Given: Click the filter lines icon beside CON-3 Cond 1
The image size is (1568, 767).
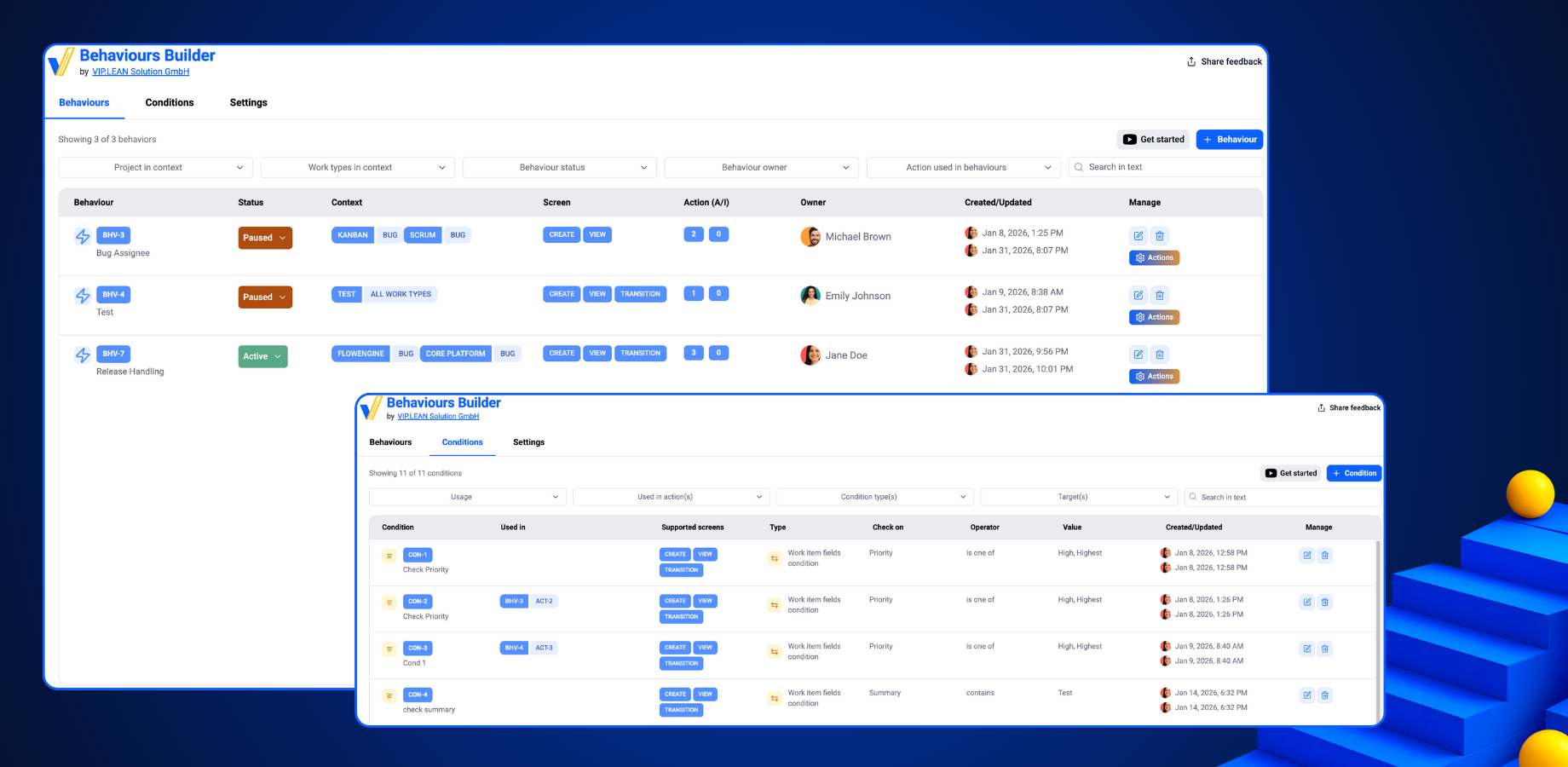Looking at the screenshot, I should click(389, 649).
